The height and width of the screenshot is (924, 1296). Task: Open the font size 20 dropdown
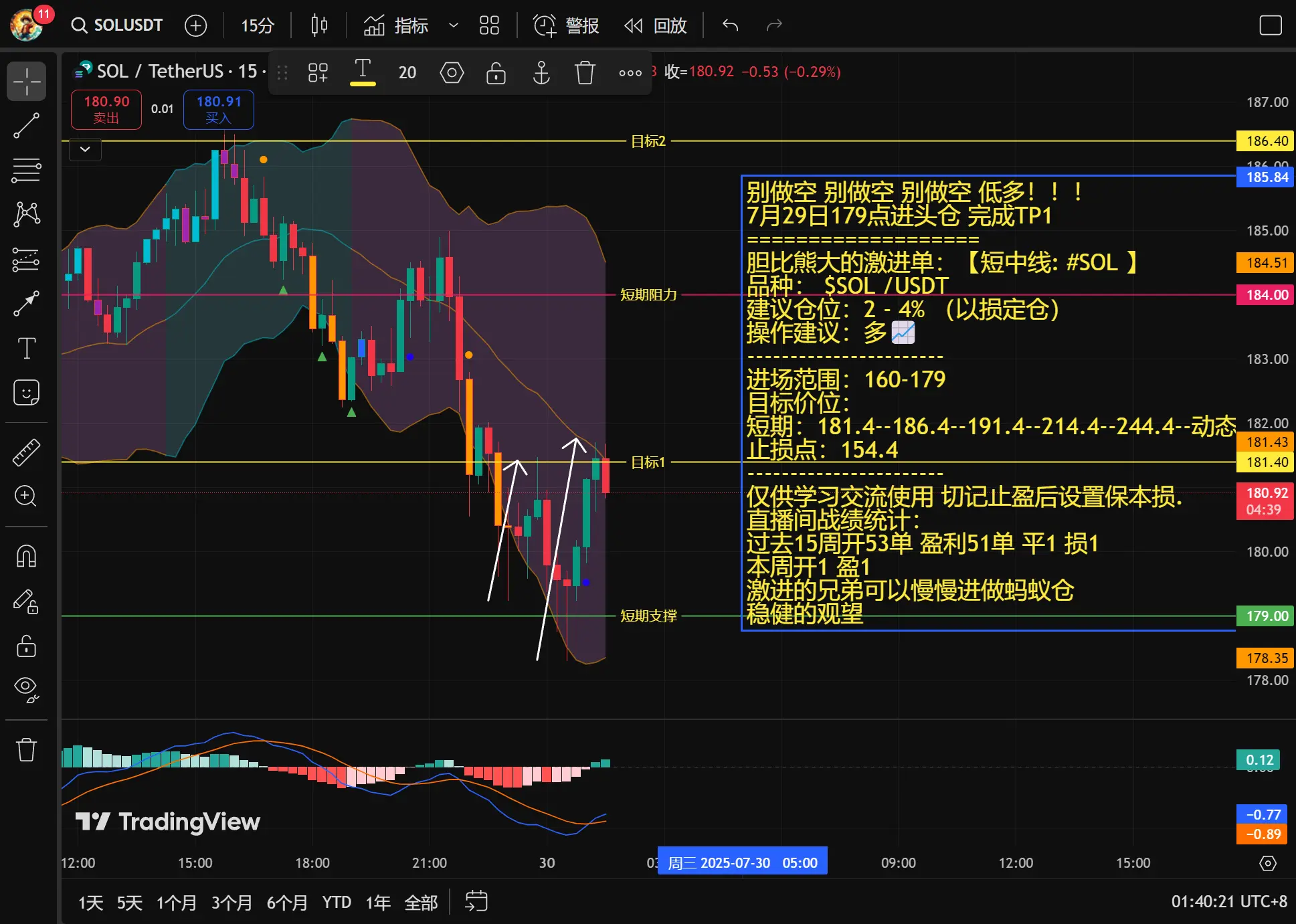pyautogui.click(x=407, y=72)
